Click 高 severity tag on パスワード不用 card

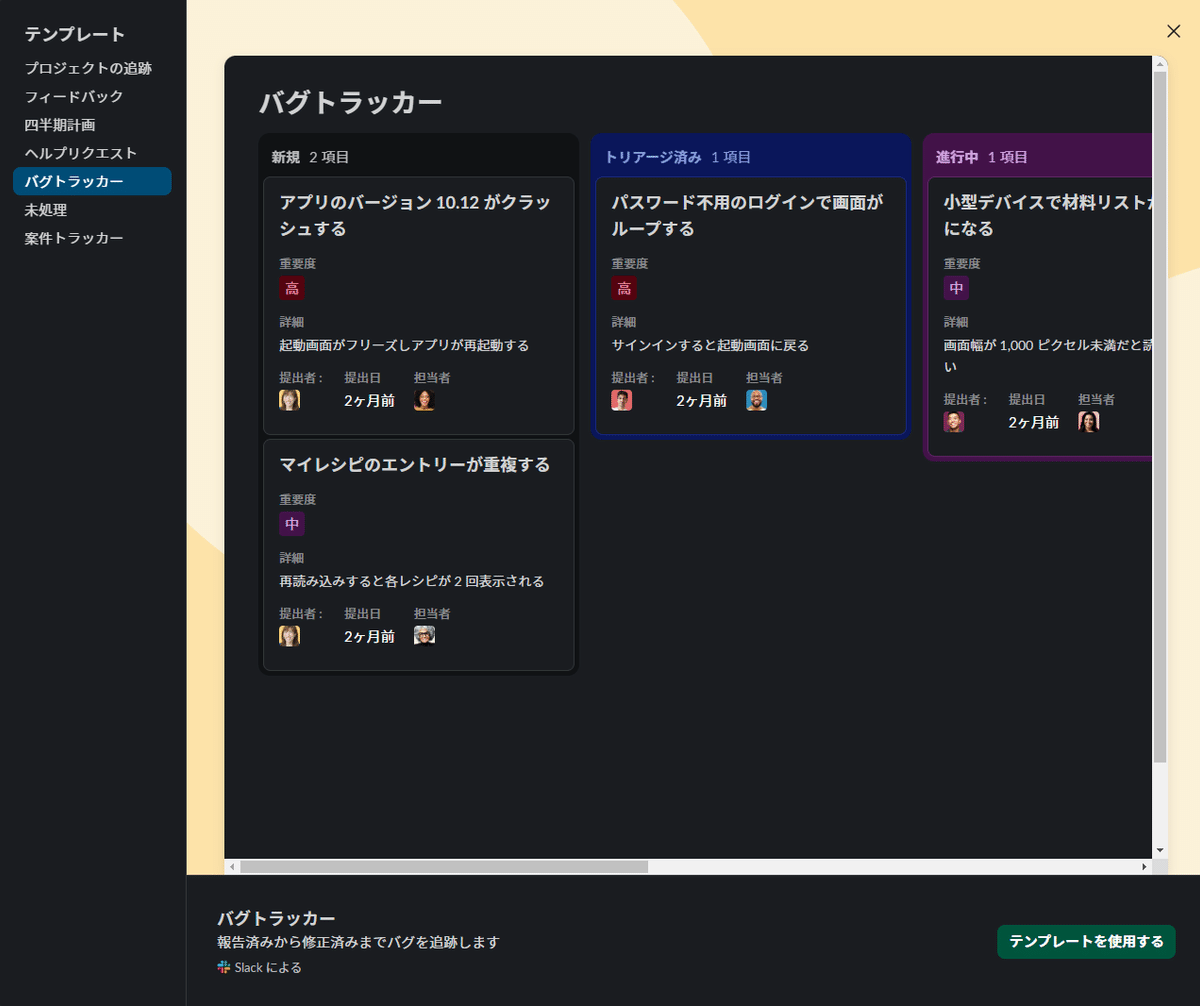click(624, 288)
